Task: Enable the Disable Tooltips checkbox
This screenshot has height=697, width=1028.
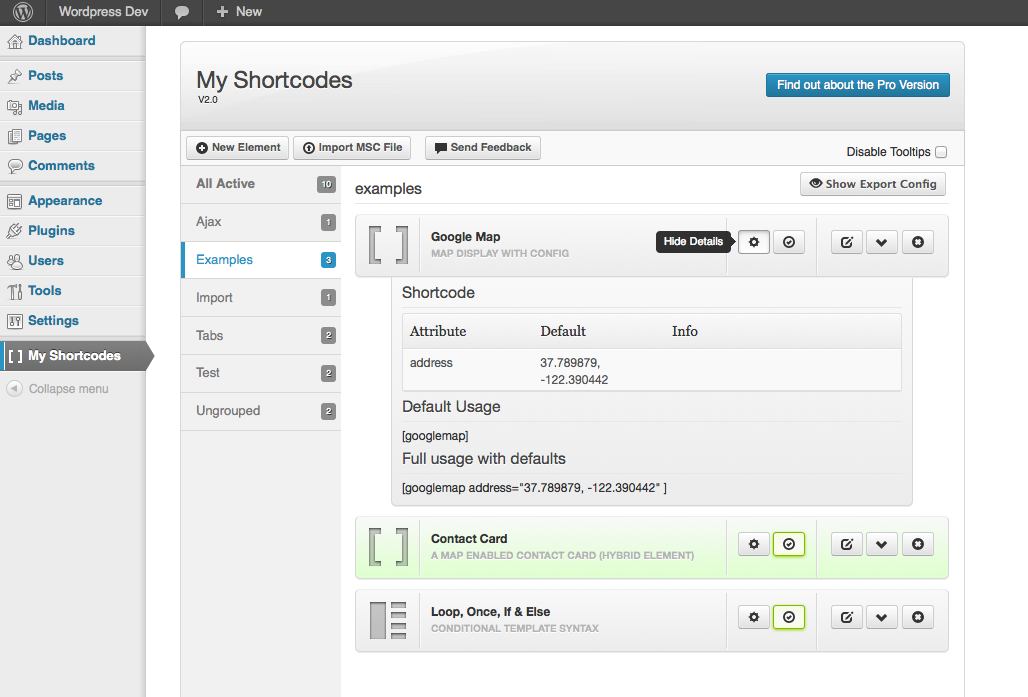Action: tap(941, 151)
